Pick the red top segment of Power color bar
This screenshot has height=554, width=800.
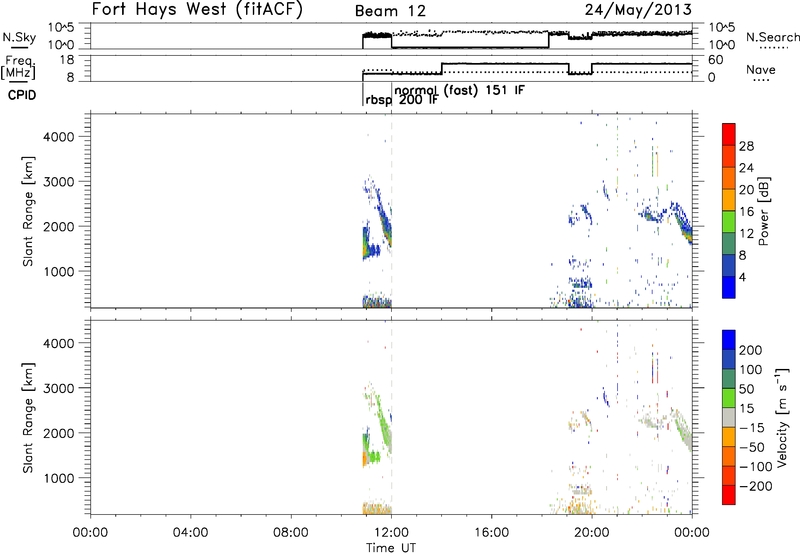tap(729, 134)
